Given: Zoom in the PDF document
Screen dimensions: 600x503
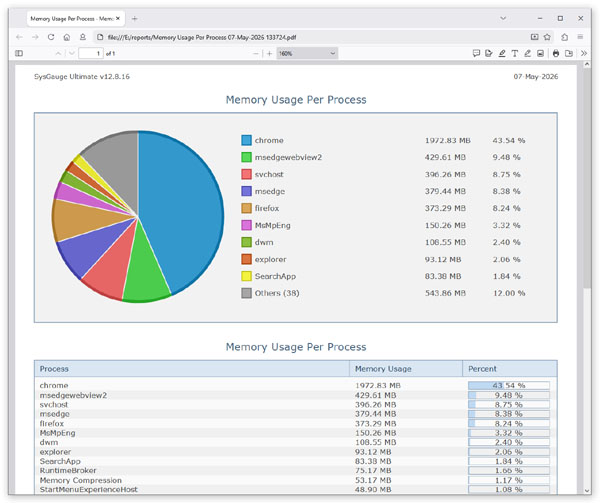Looking at the screenshot, I should 269,54.
